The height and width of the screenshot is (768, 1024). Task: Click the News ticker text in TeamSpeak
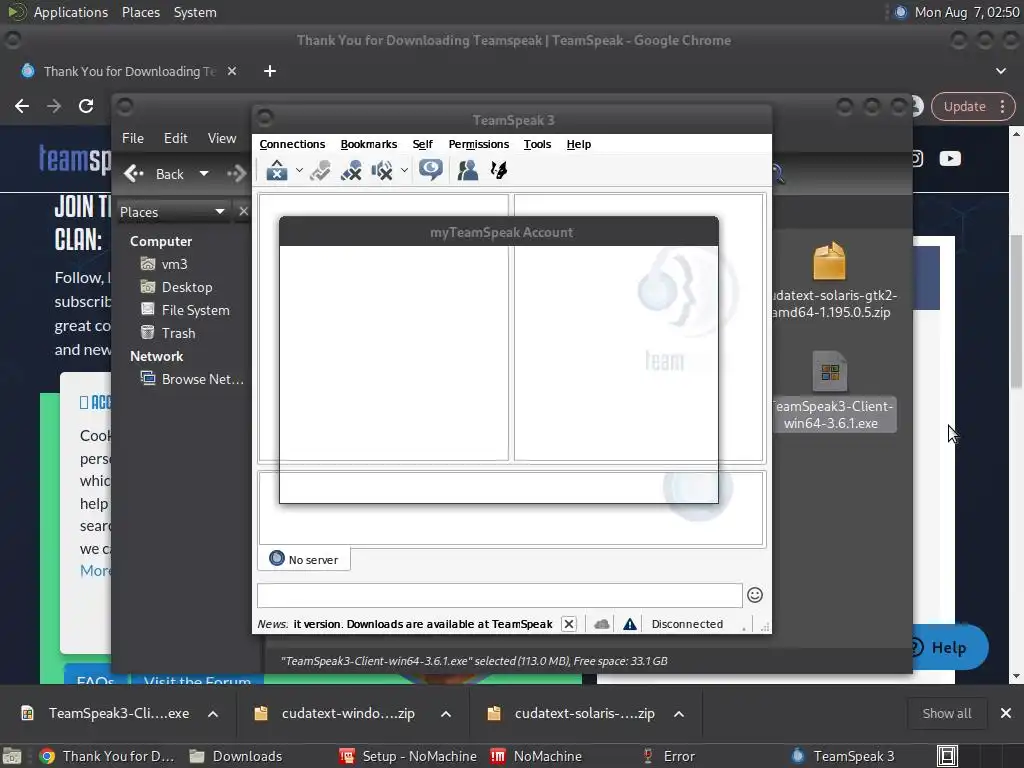(x=405, y=624)
